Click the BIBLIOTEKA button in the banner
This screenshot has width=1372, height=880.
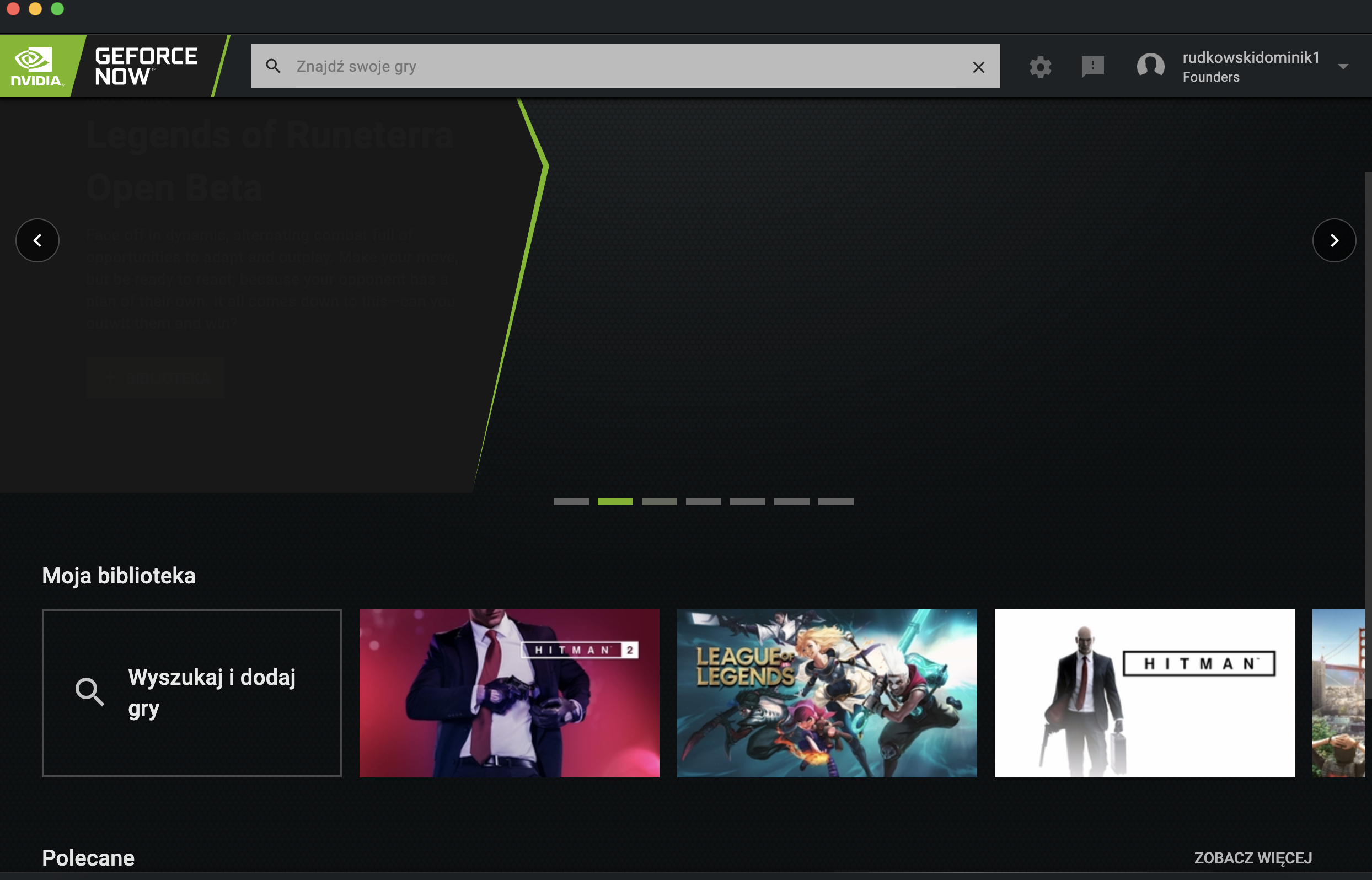coord(155,377)
